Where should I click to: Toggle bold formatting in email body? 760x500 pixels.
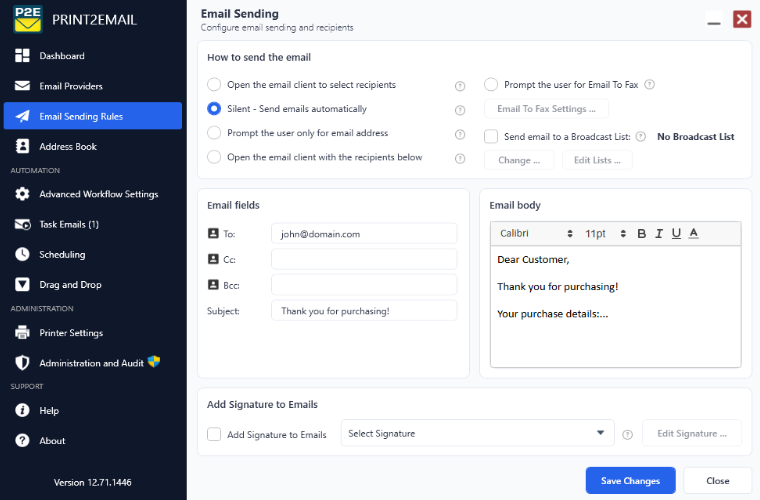[641, 234]
